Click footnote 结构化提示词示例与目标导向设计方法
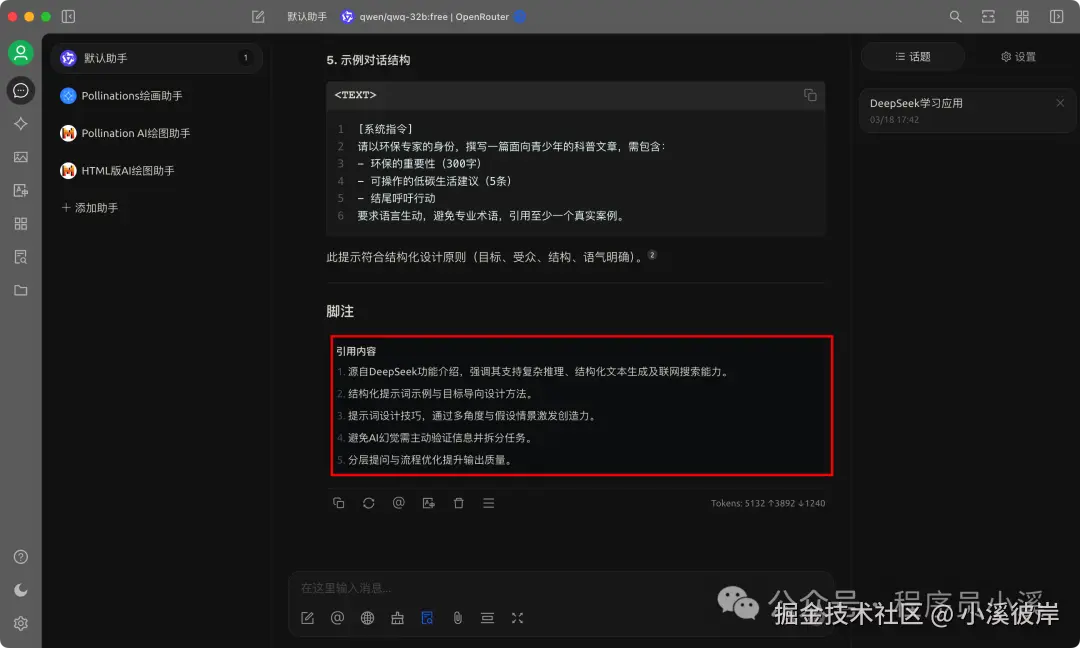The height and width of the screenshot is (648, 1080). [442, 393]
